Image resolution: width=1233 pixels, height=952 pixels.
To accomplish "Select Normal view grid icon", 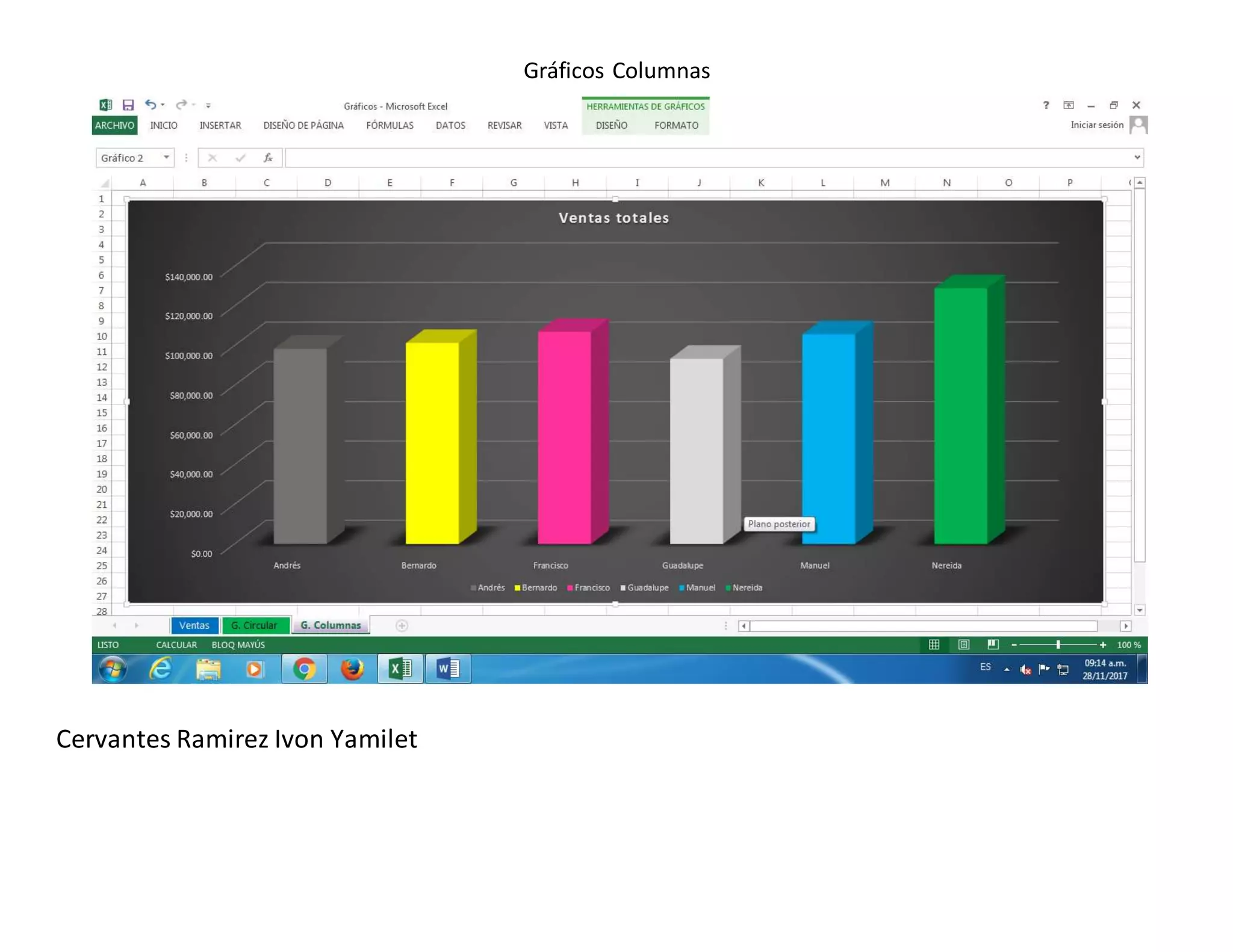I will coord(934,644).
